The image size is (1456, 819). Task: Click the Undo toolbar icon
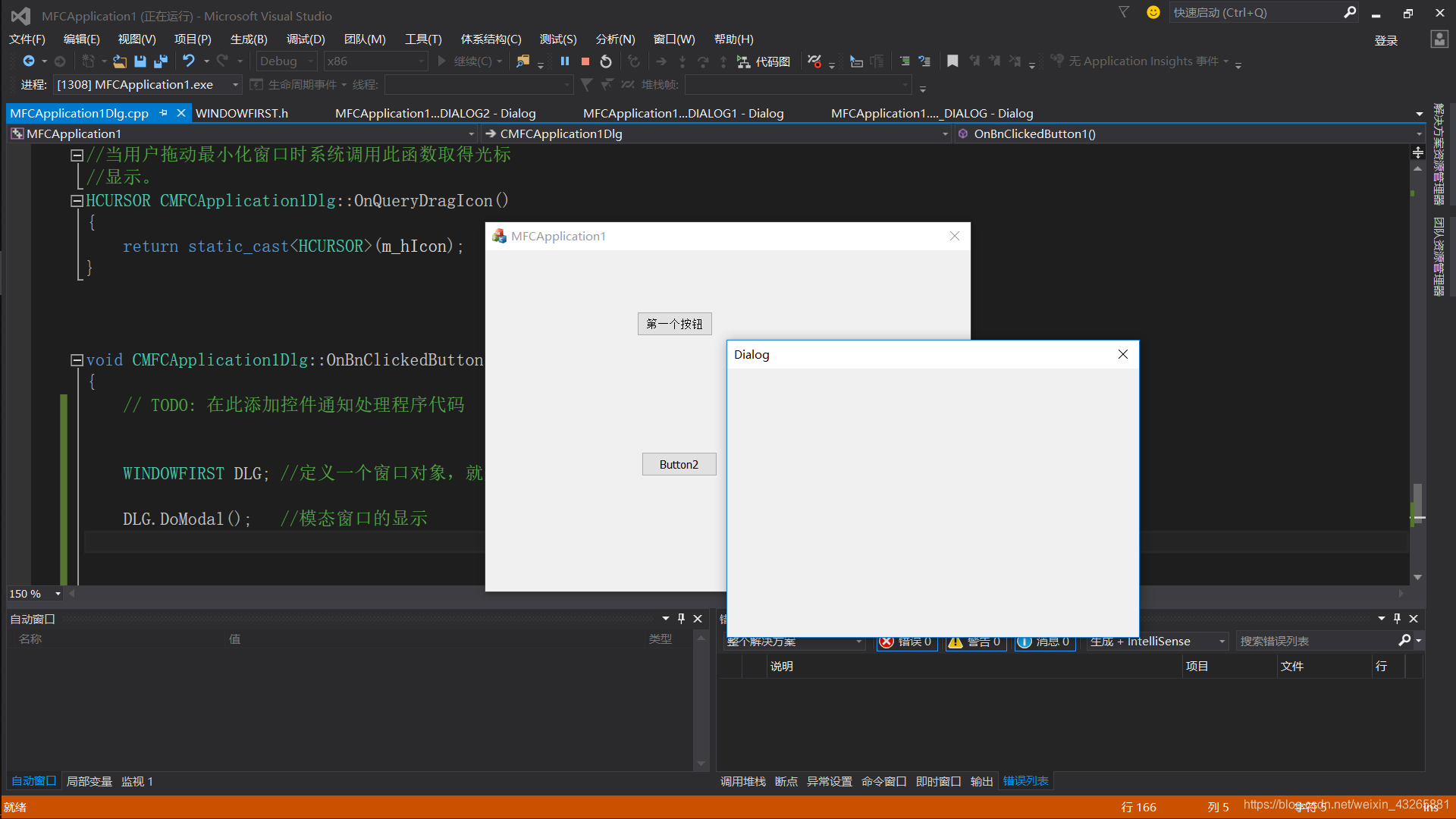tap(189, 61)
